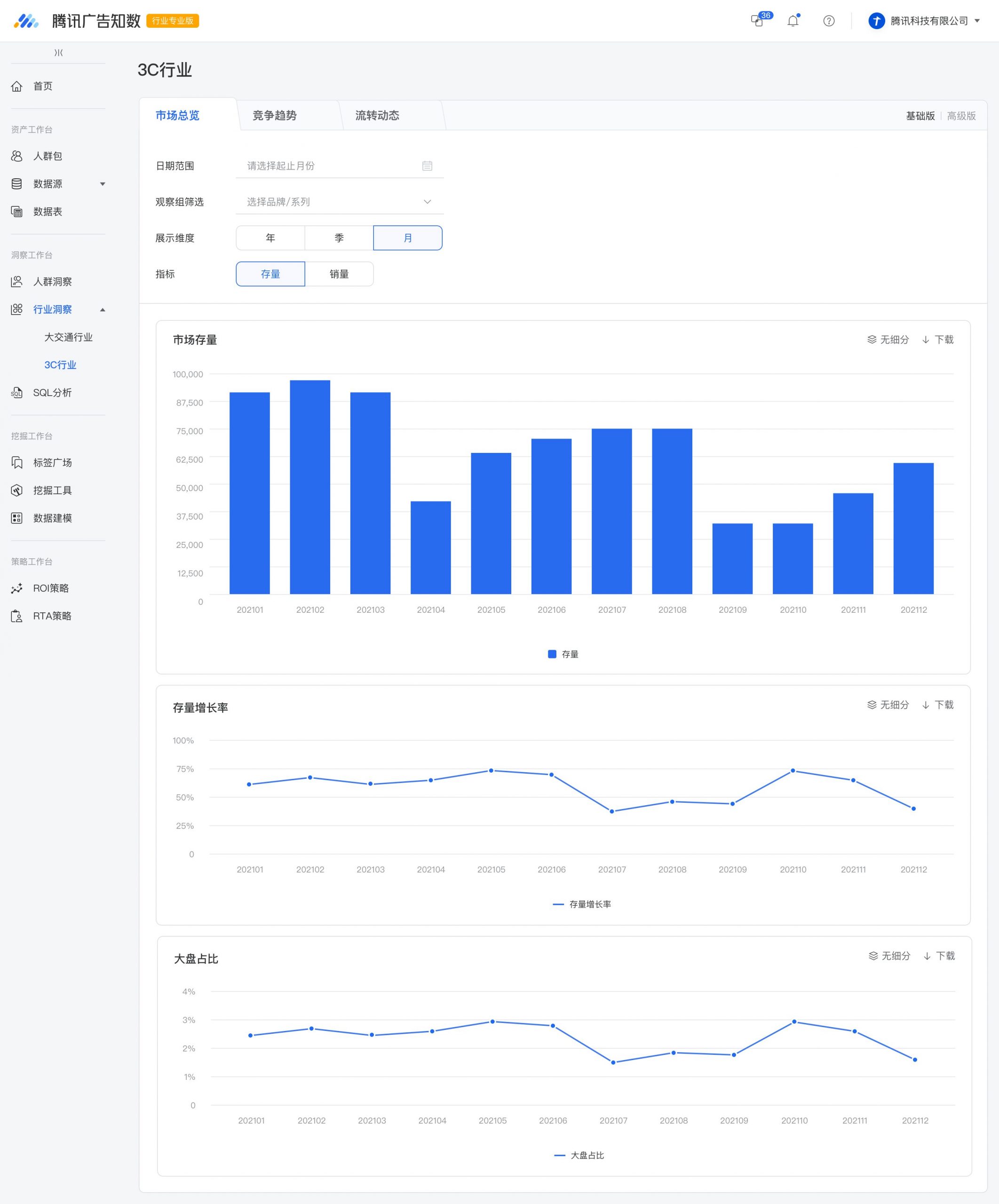Click the download icon for 市场存量 chart
The height and width of the screenshot is (1204, 999).
926,340
